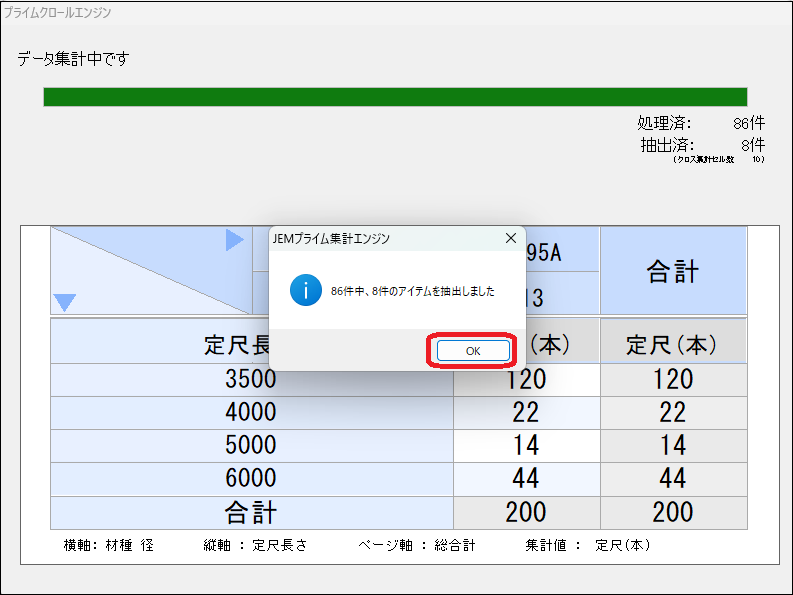The width and height of the screenshot is (793, 595).
Task: Click the dialog message about 8件 extracted
Action: pyautogui.click(x=412, y=291)
